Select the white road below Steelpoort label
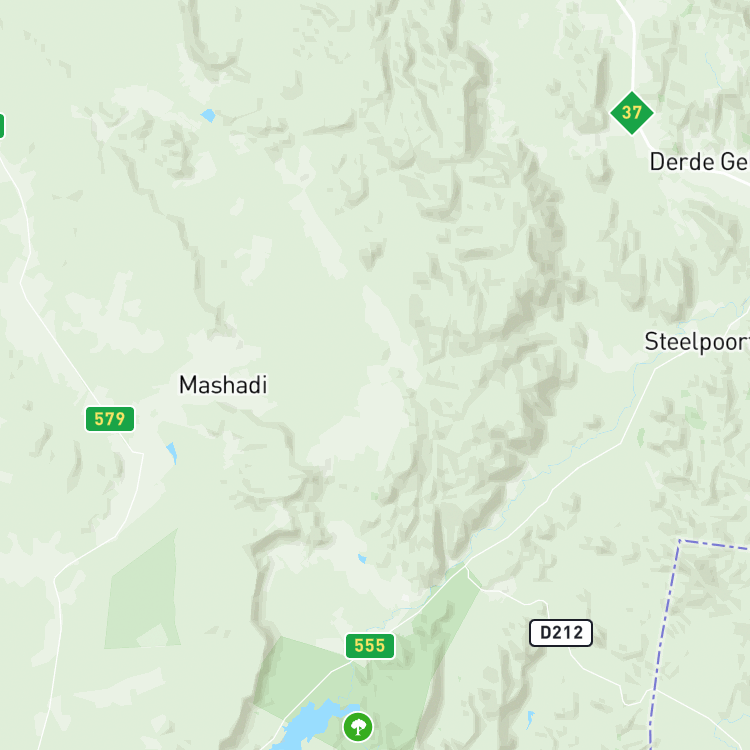The height and width of the screenshot is (750, 750). pos(636,407)
